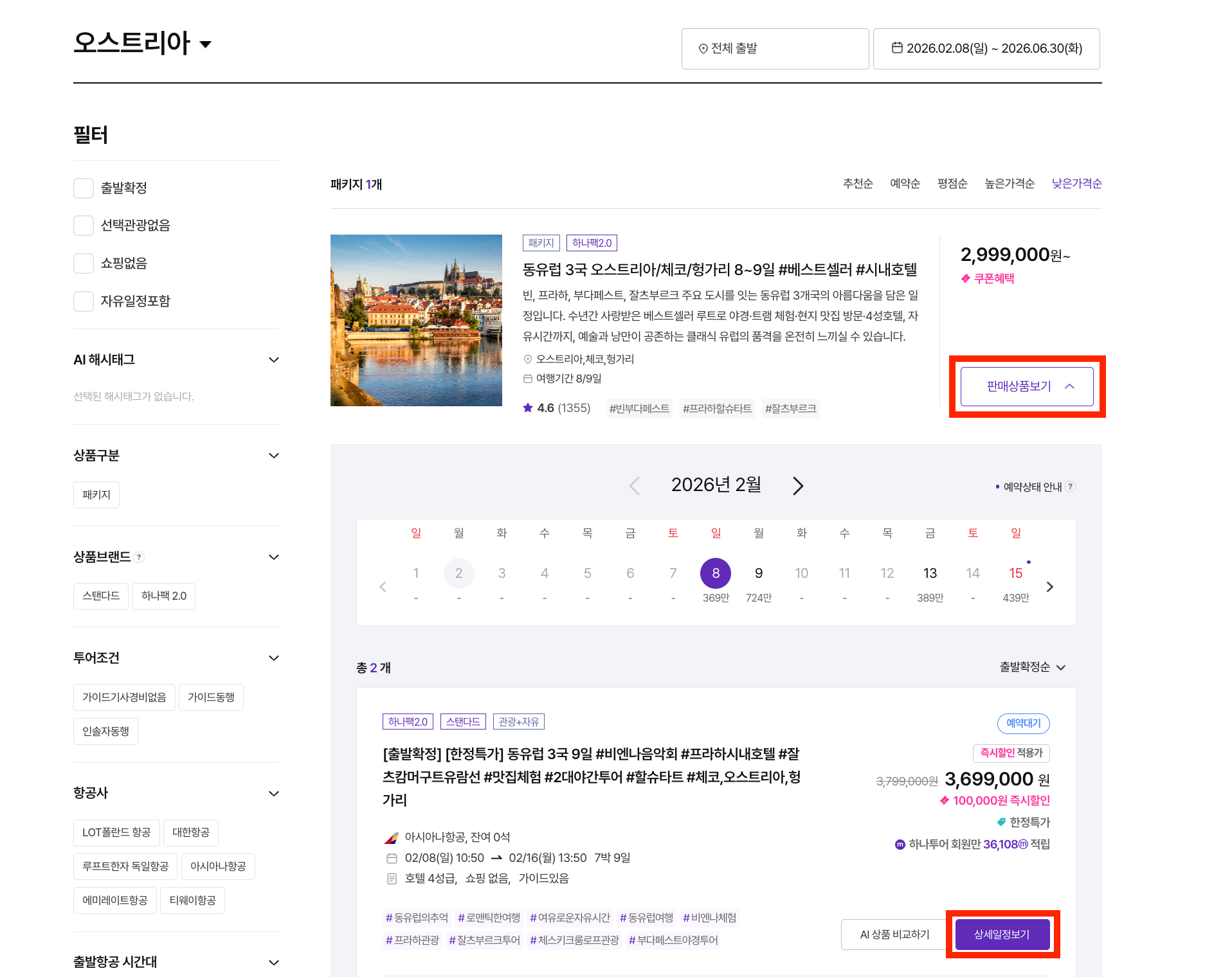
Task: Enable the 출발확정 filter checkbox
Action: point(84,188)
